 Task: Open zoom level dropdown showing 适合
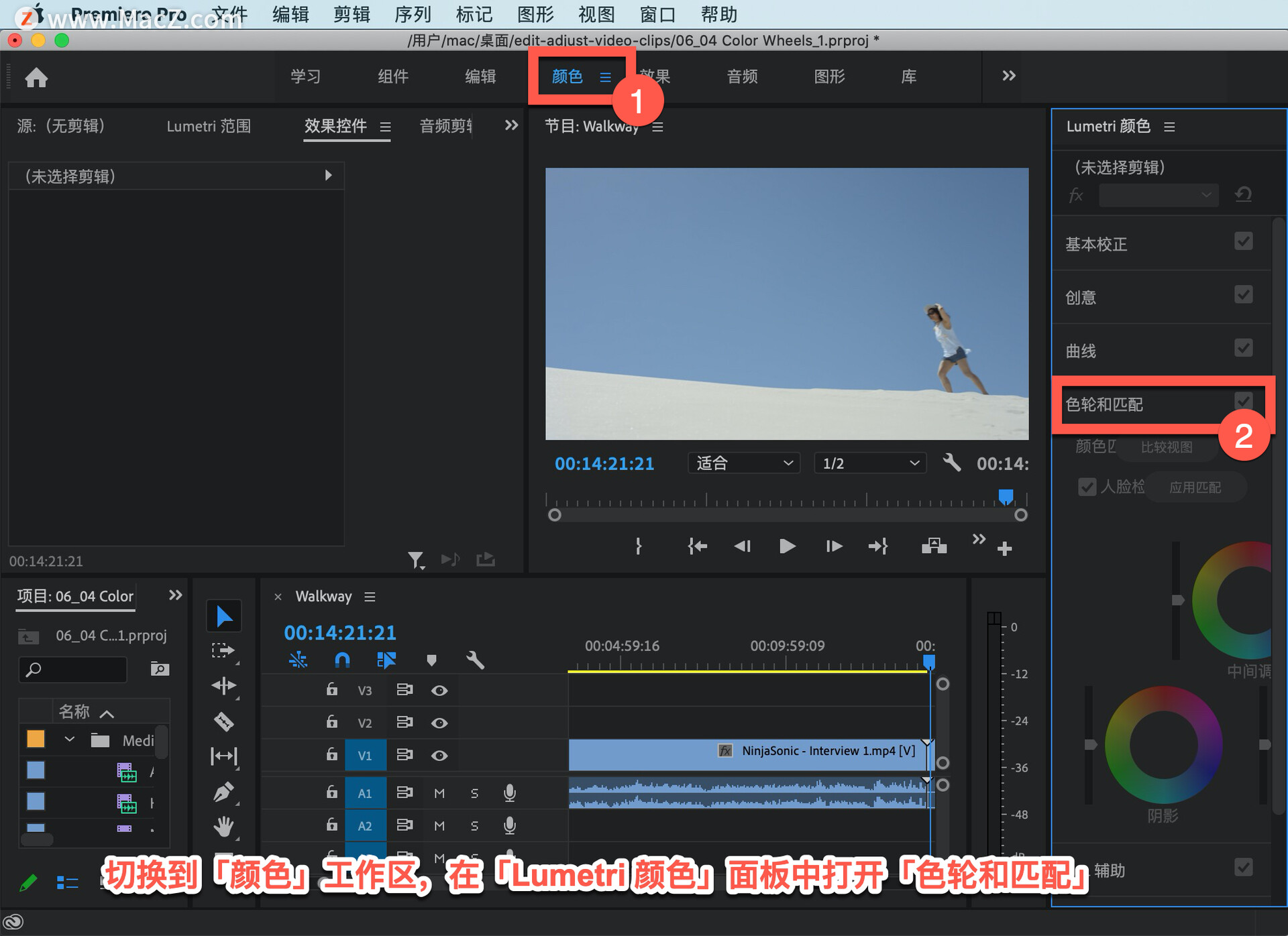[744, 463]
